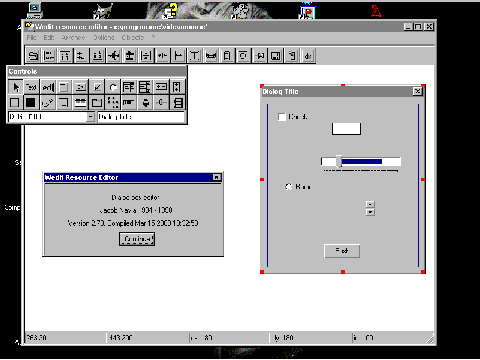Viewport: 480px width, 360px height.
Task: Pick the radio button control tool
Action: point(113,87)
